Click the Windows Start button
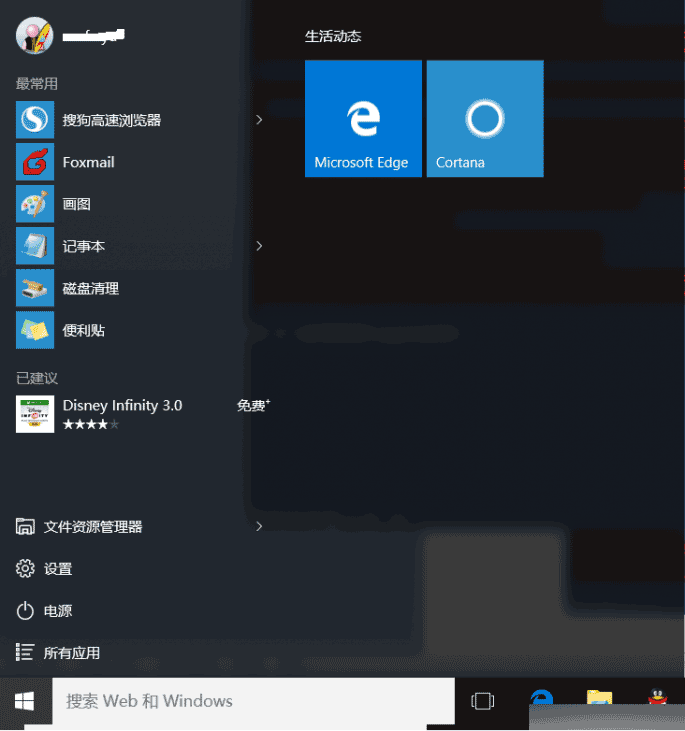The width and height of the screenshot is (685, 731). click(x=25, y=701)
